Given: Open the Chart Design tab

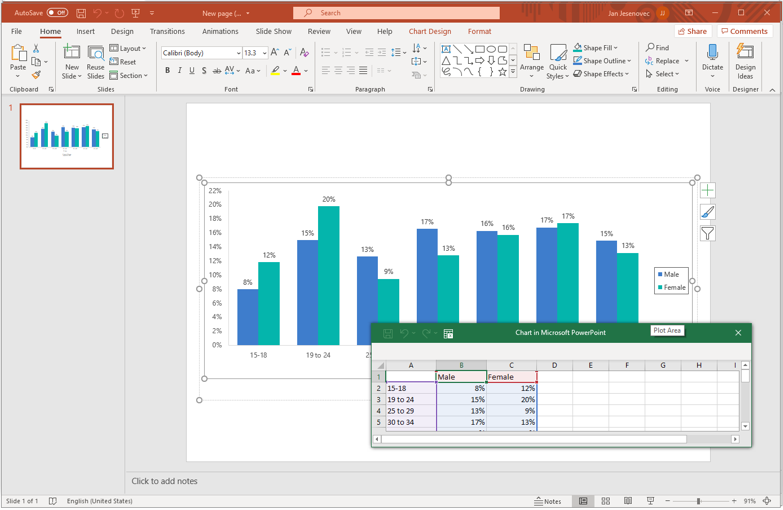Looking at the screenshot, I should [430, 31].
